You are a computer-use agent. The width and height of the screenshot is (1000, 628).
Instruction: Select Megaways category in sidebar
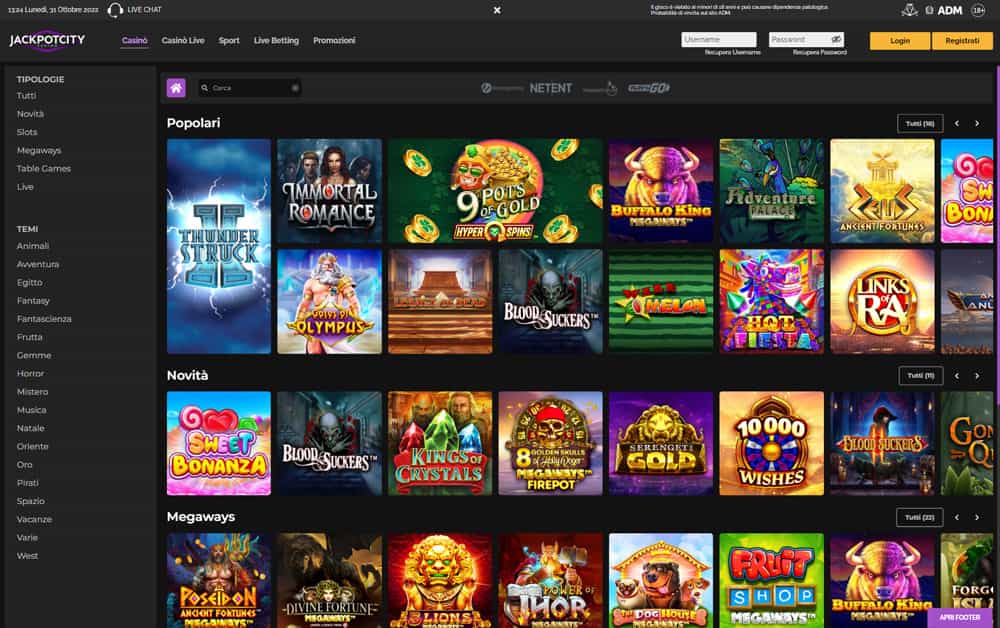click(x=39, y=150)
